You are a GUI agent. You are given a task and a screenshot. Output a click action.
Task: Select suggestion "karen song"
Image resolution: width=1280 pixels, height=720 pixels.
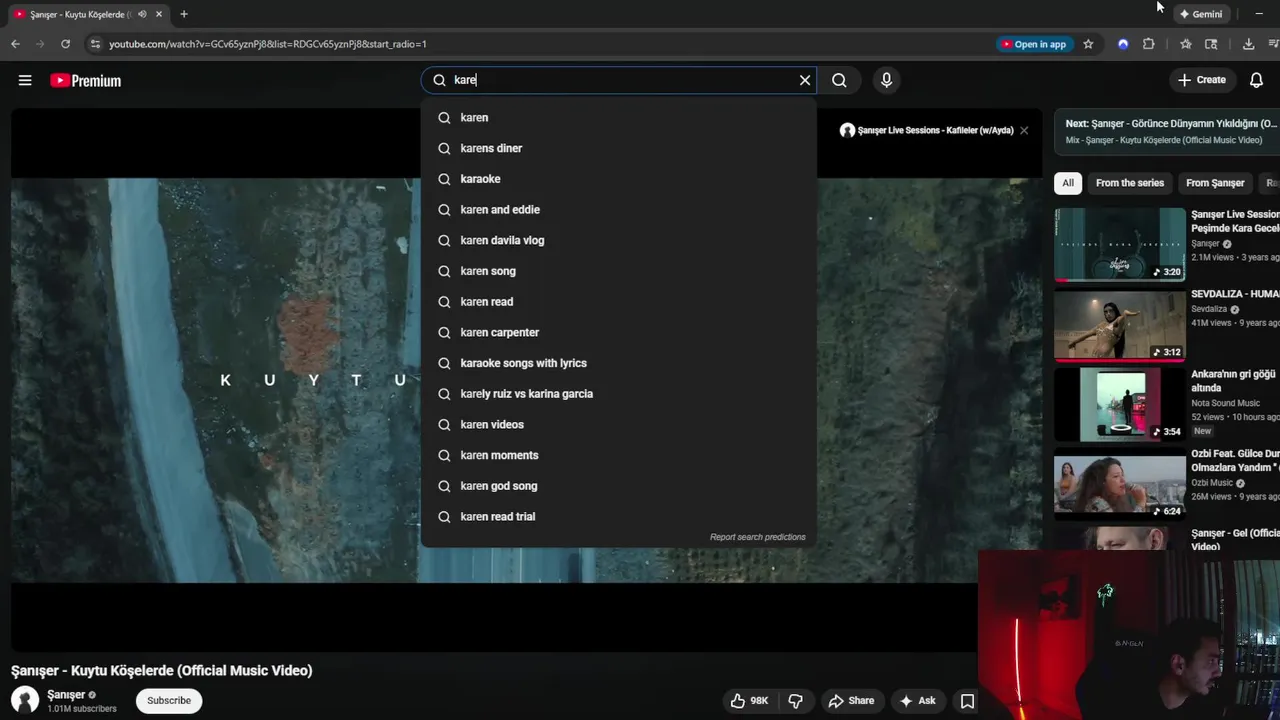pos(619,271)
